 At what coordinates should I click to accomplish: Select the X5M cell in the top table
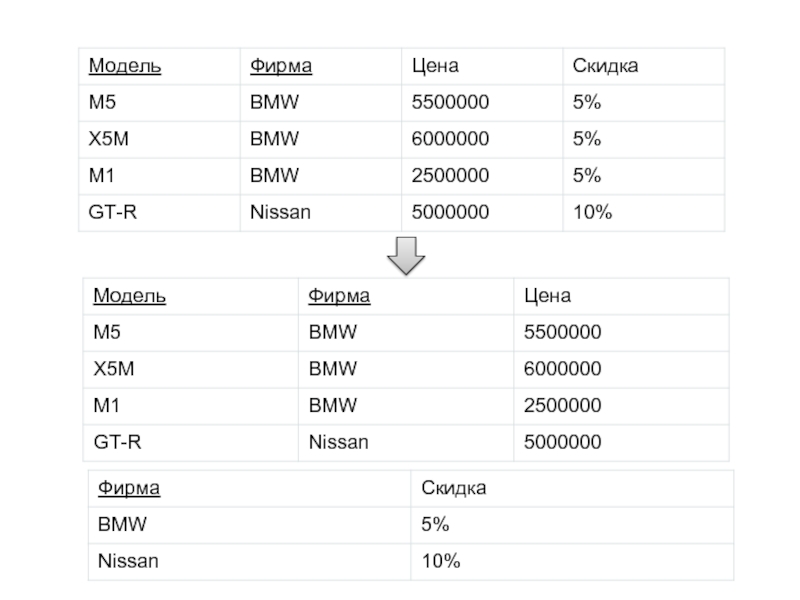(x=109, y=140)
